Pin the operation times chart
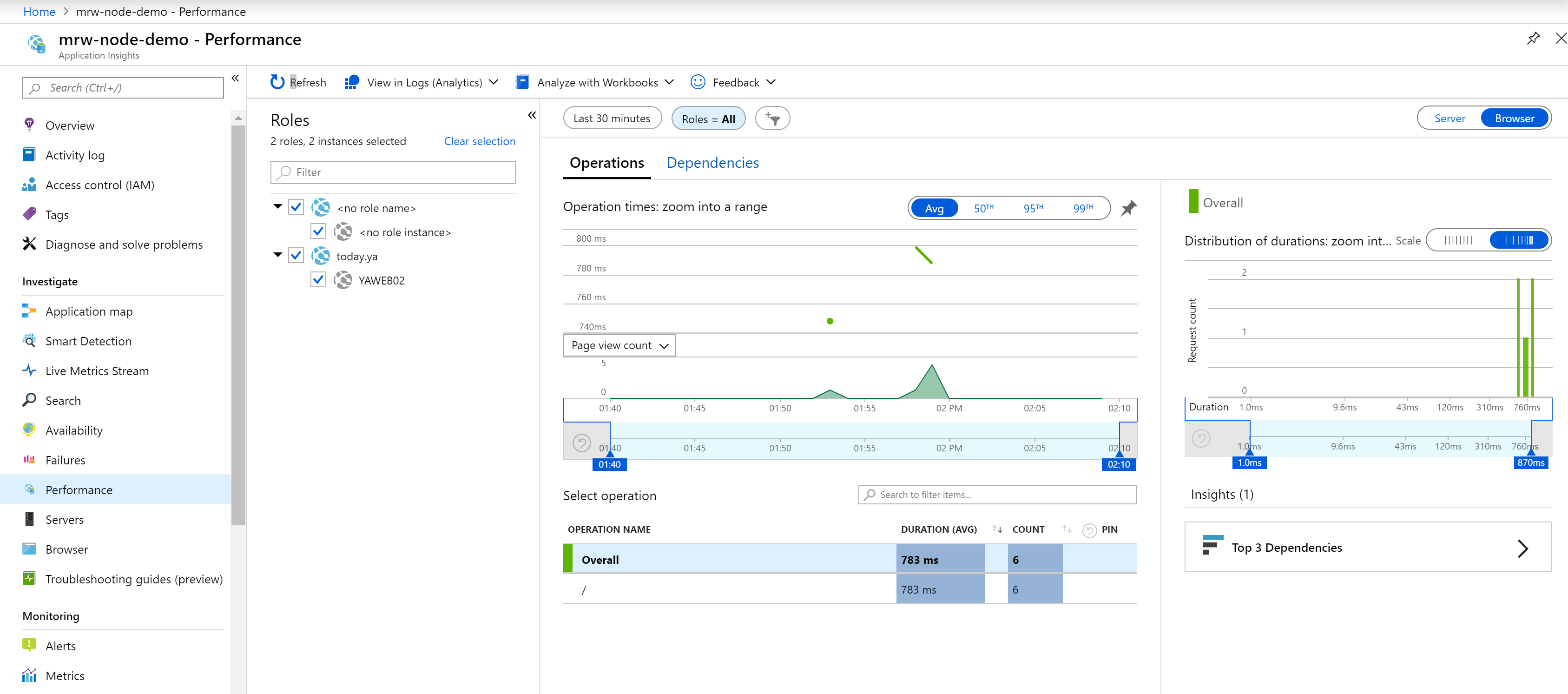The image size is (1568, 694). click(1128, 208)
